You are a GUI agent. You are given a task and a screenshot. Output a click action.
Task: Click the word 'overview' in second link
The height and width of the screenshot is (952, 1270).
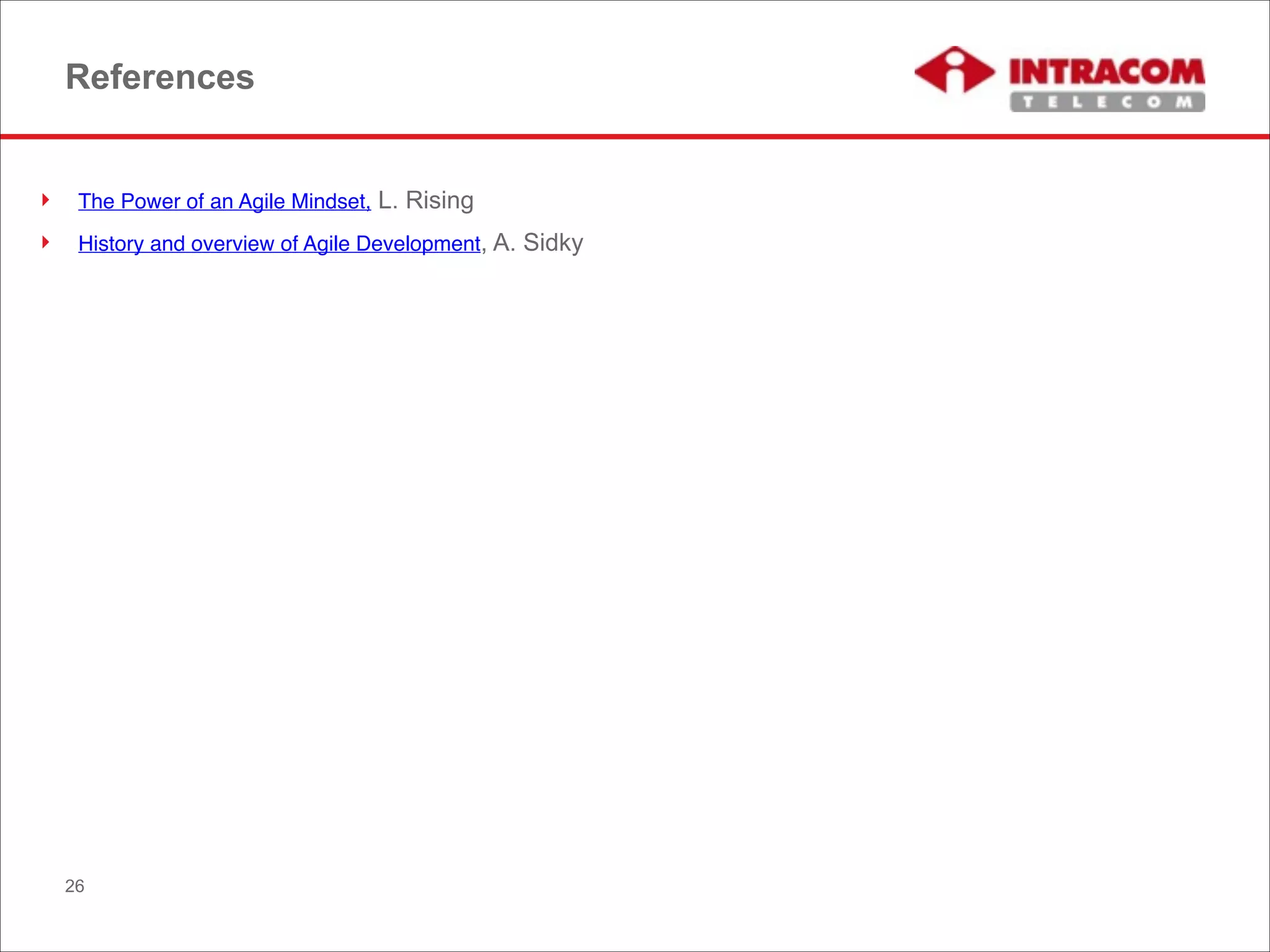233,244
